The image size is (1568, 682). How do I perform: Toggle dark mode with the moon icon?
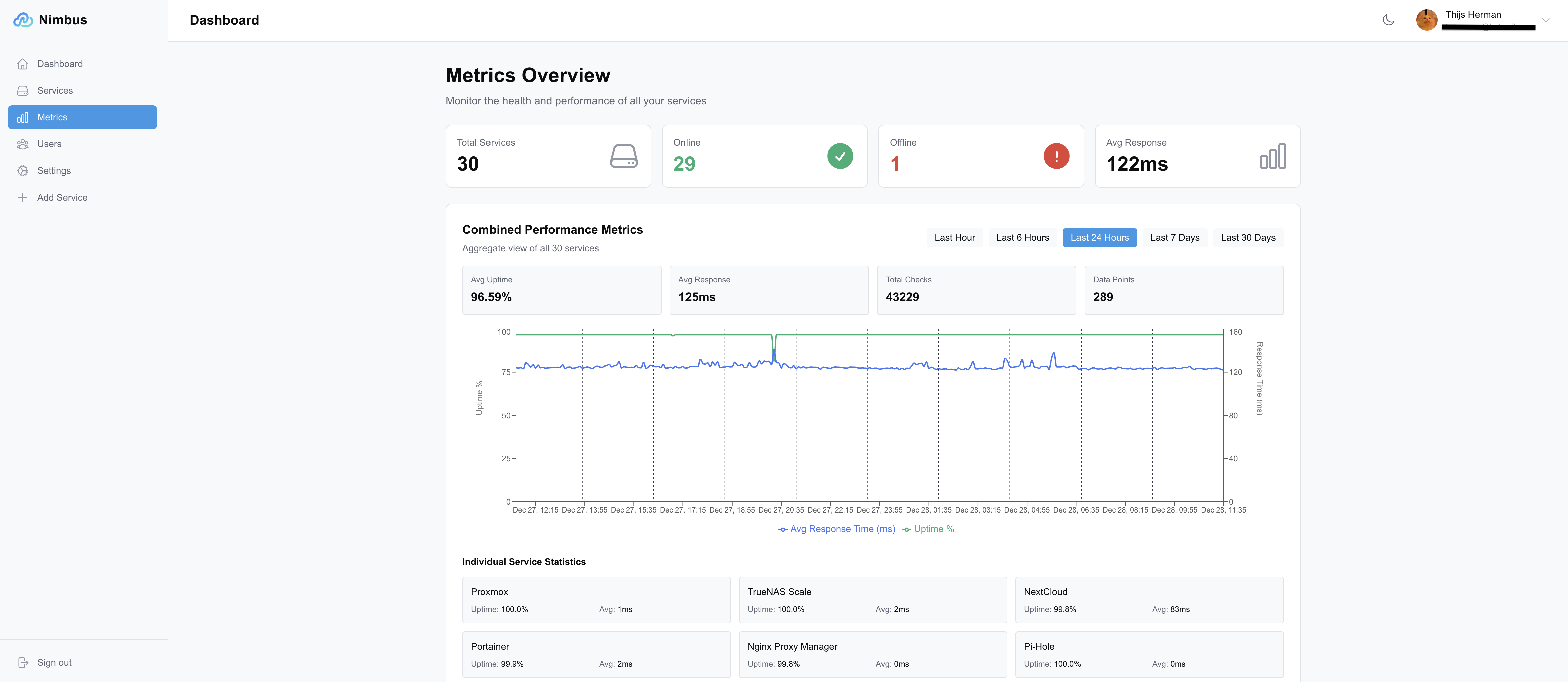pyautogui.click(x=1388, y=19)
